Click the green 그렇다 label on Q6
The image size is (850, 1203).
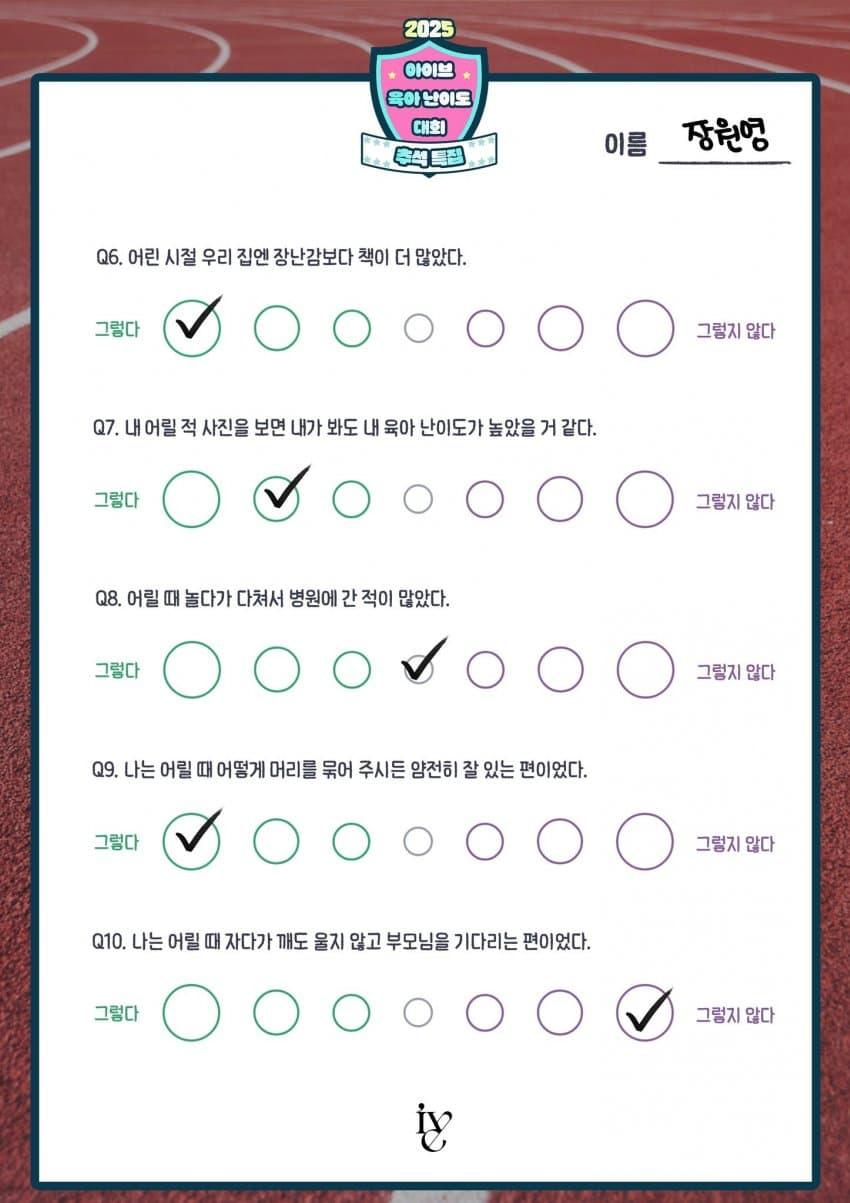pos(117,329)
